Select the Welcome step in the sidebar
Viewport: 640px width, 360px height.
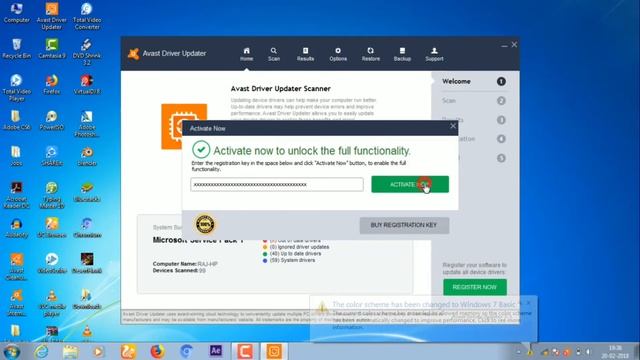473,82
